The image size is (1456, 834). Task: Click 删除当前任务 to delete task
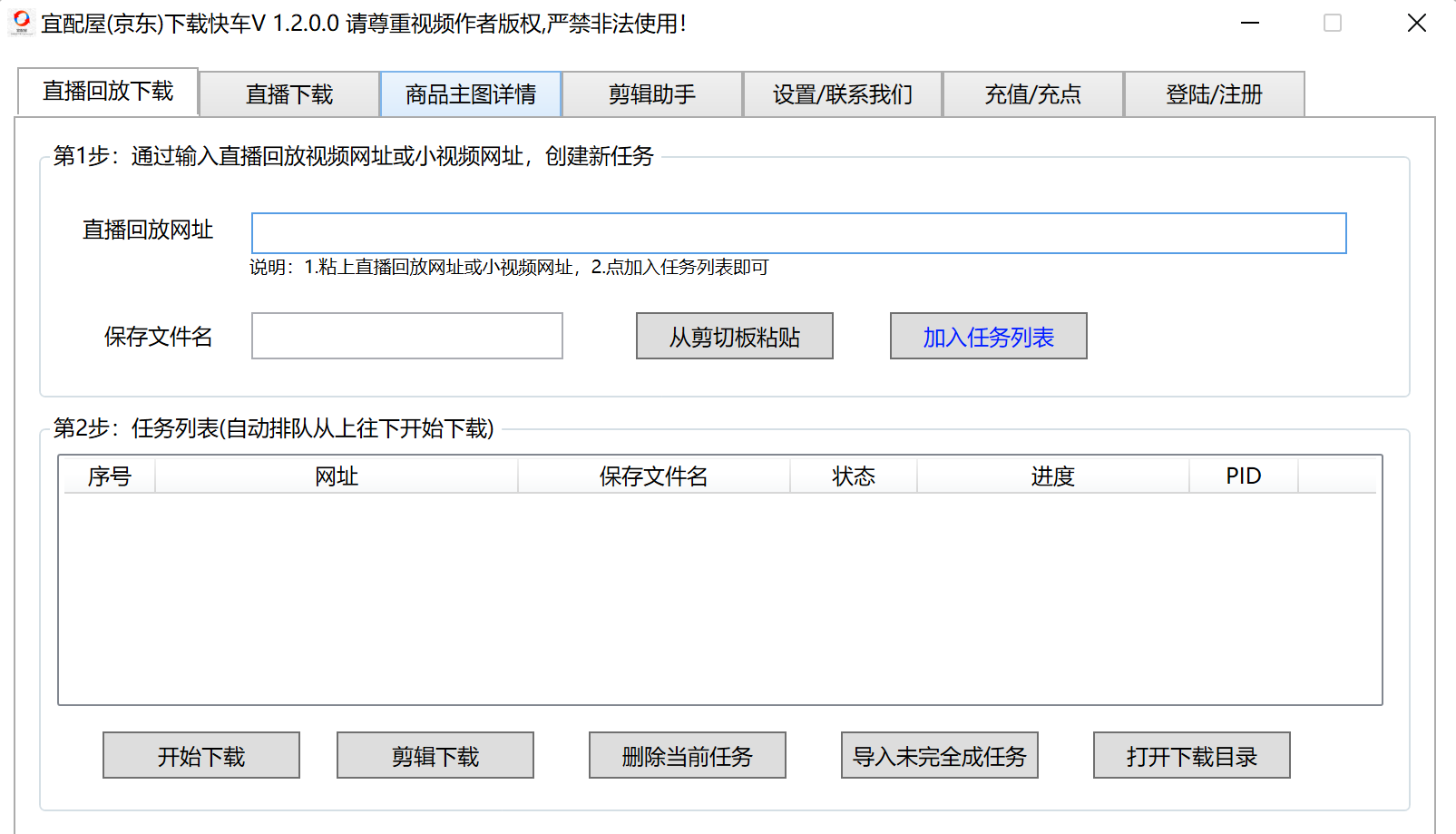[688, 755]
